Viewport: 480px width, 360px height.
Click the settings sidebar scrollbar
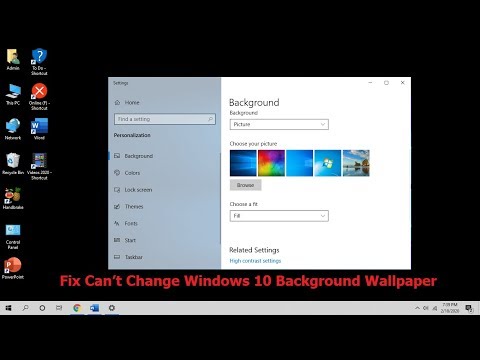tap(220, 198)
